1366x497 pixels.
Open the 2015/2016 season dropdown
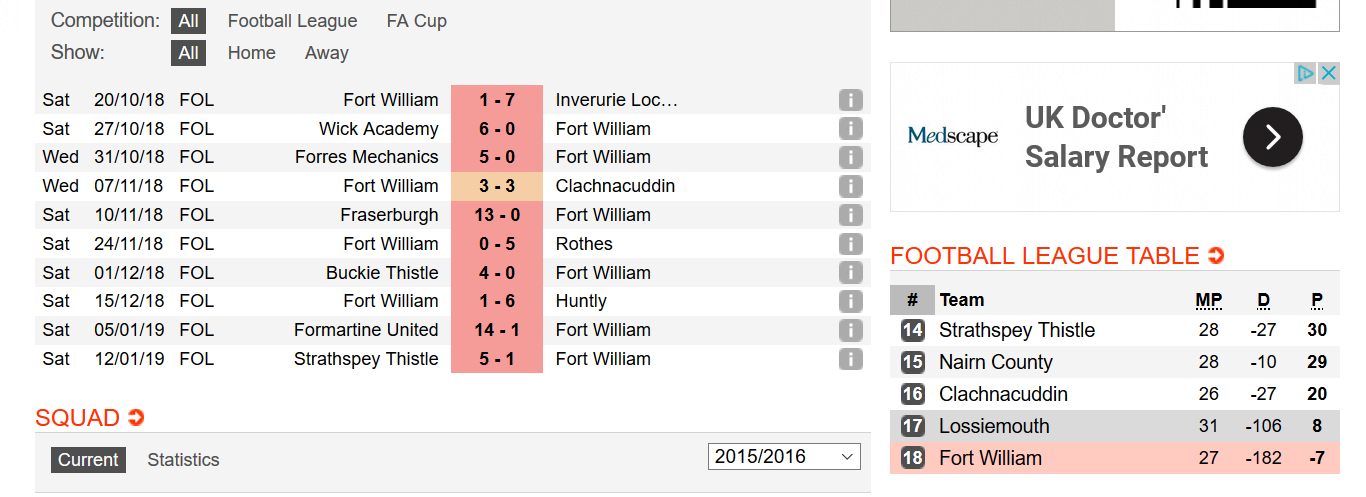(784, 456)
